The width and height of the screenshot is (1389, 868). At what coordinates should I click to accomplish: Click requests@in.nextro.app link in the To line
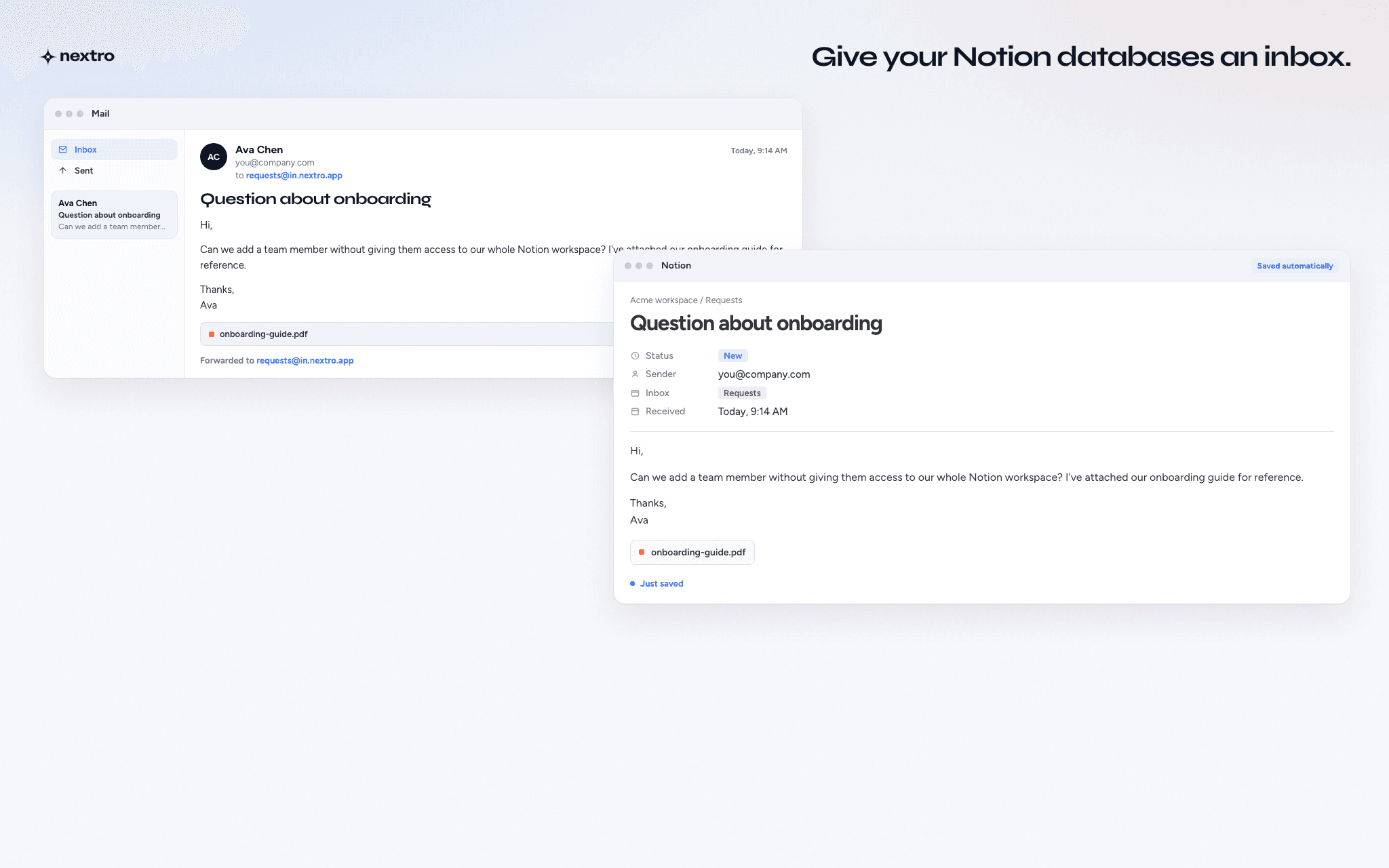click(294, 176)
